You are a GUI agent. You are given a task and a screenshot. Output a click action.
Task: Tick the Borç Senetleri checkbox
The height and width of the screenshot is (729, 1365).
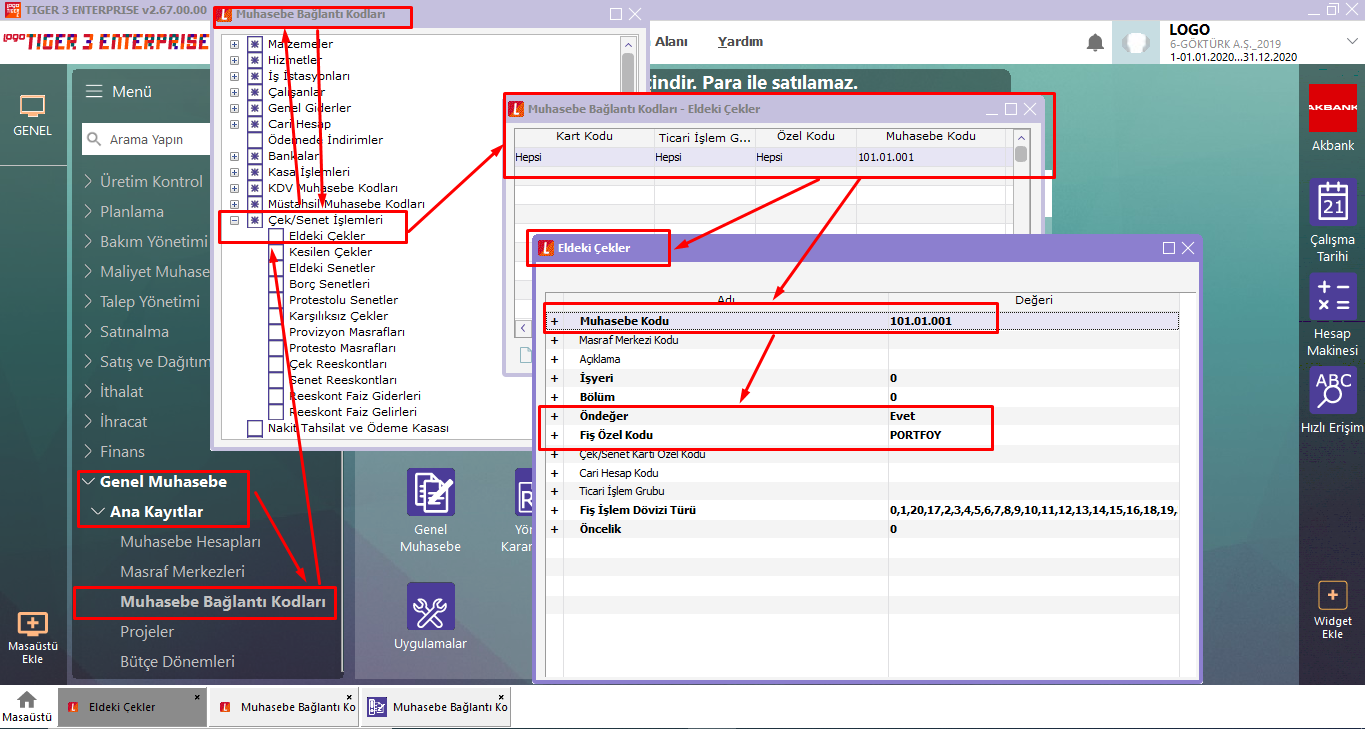pyautogui.click(x=275, y=284)
